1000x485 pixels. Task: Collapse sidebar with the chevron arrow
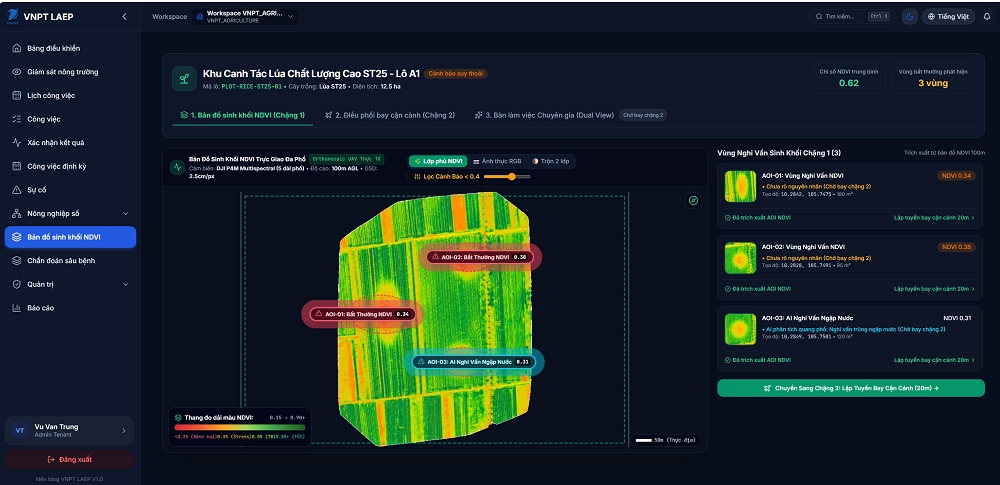(124, 17)
